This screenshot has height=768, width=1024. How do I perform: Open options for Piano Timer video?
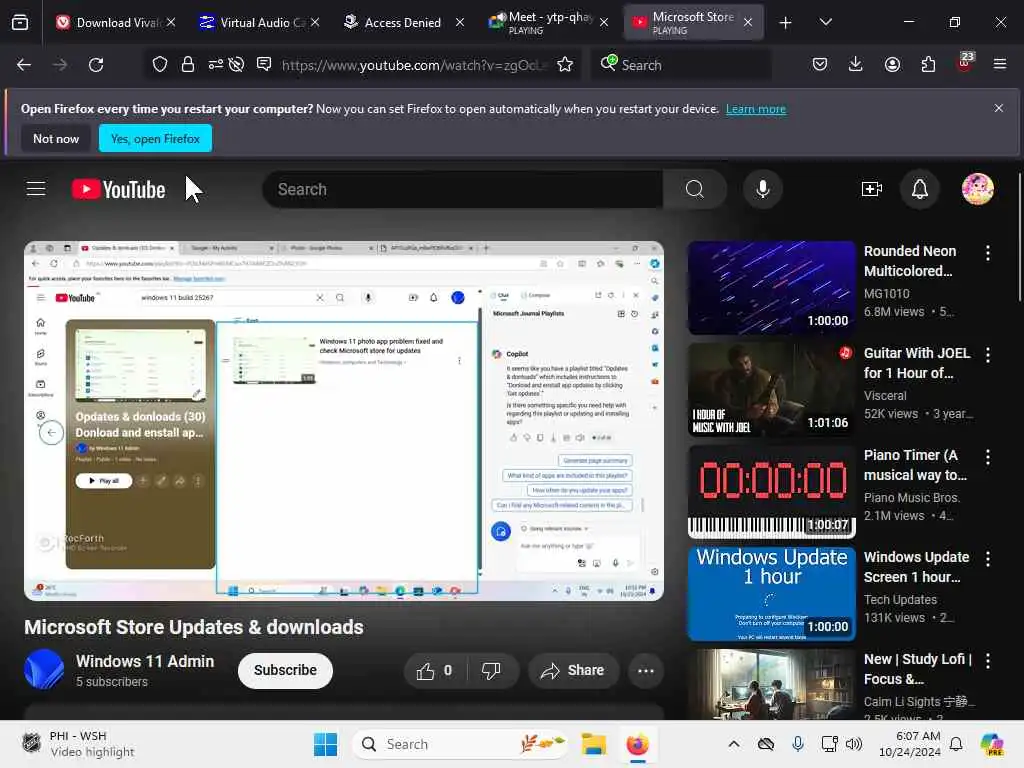(987, 456)
